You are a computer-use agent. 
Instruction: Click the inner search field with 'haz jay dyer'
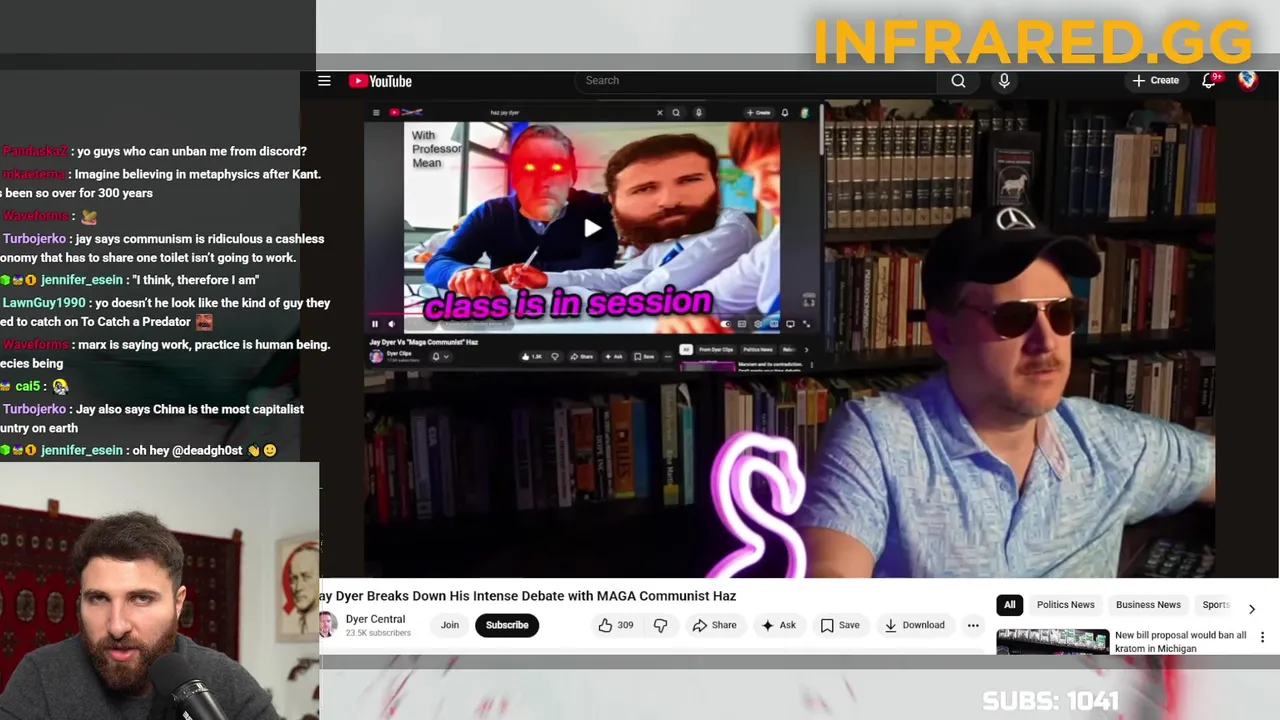click(x=570, y=113)
